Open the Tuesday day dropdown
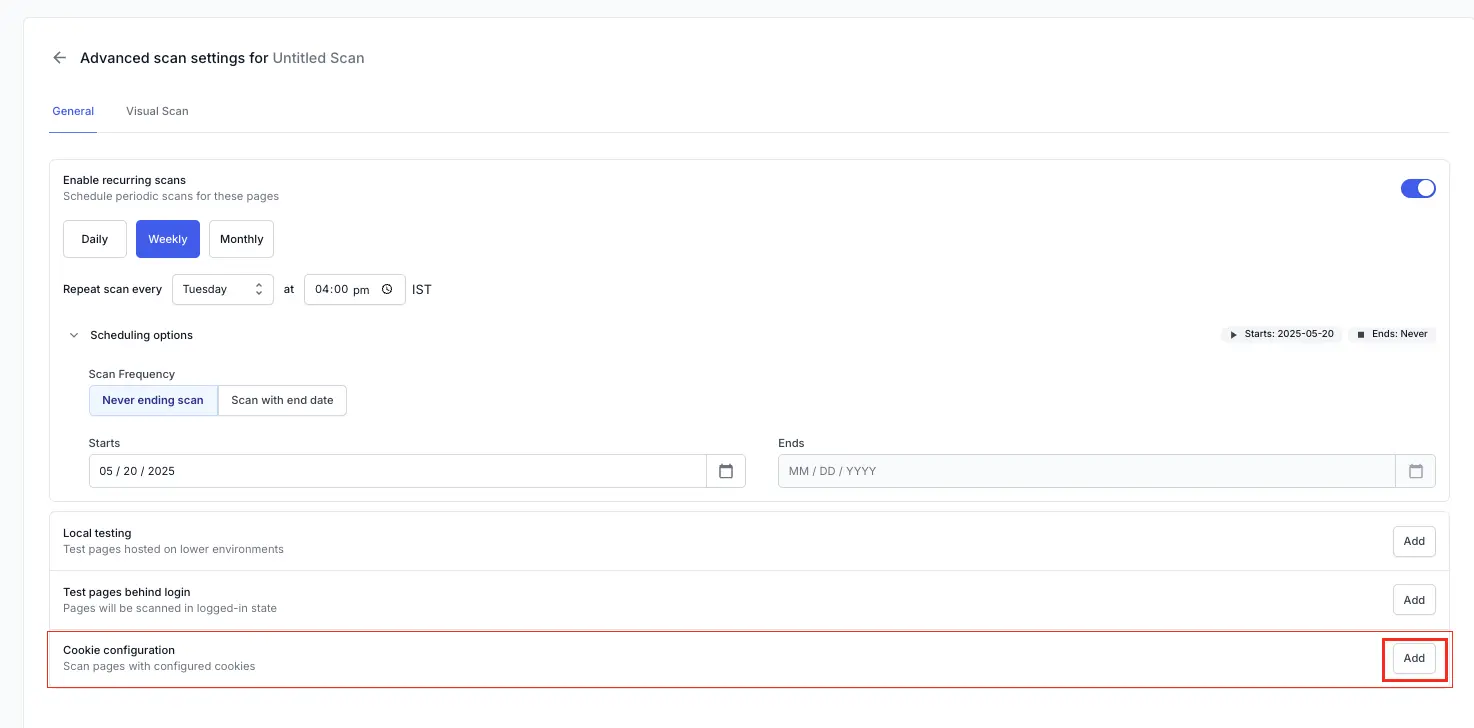This screenshot has width=1474, height=728. (x=223, y=289)
